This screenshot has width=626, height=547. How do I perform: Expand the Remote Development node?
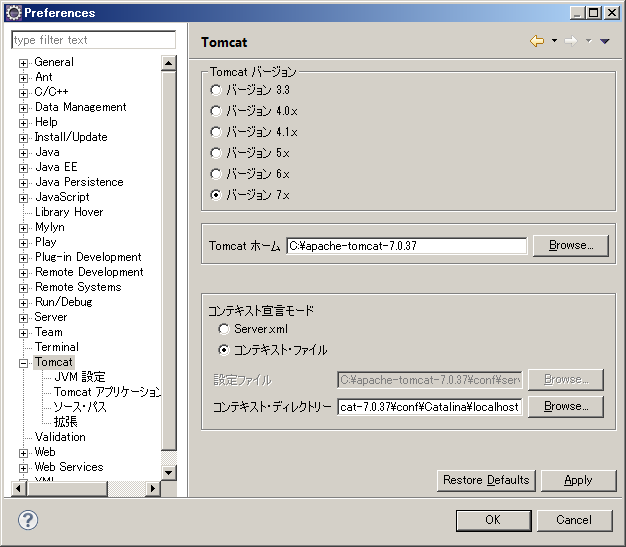[x=24, y=273]
